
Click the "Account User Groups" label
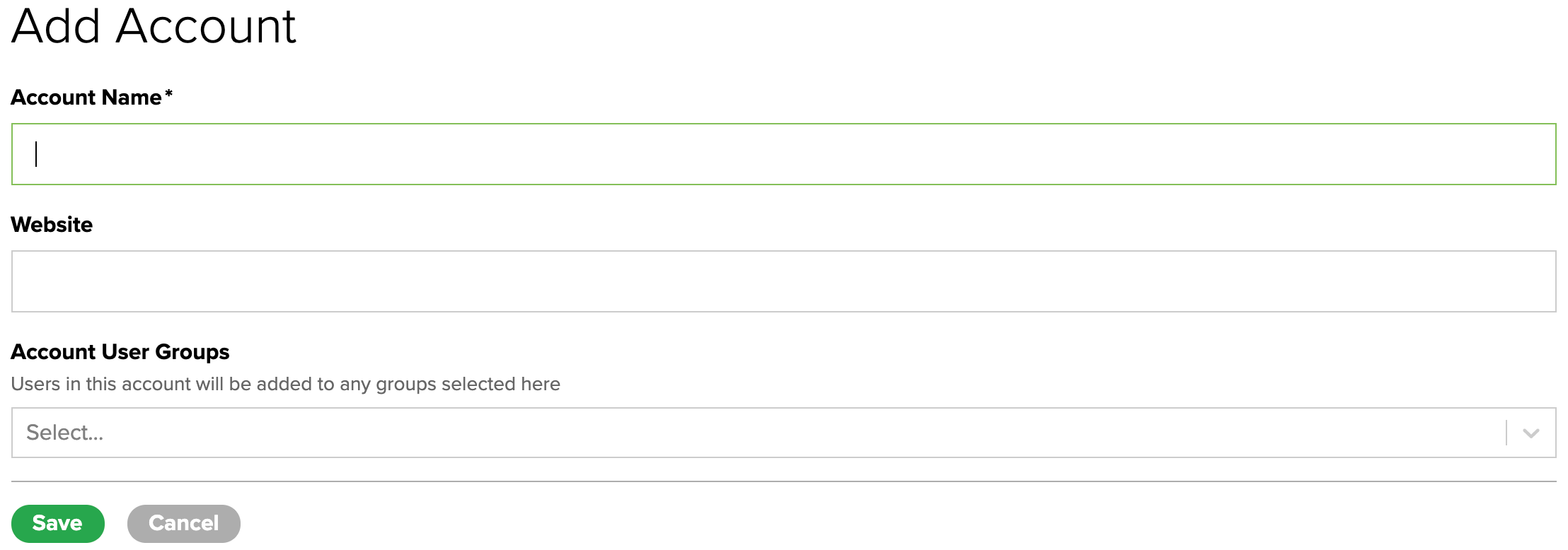(120, 352)
